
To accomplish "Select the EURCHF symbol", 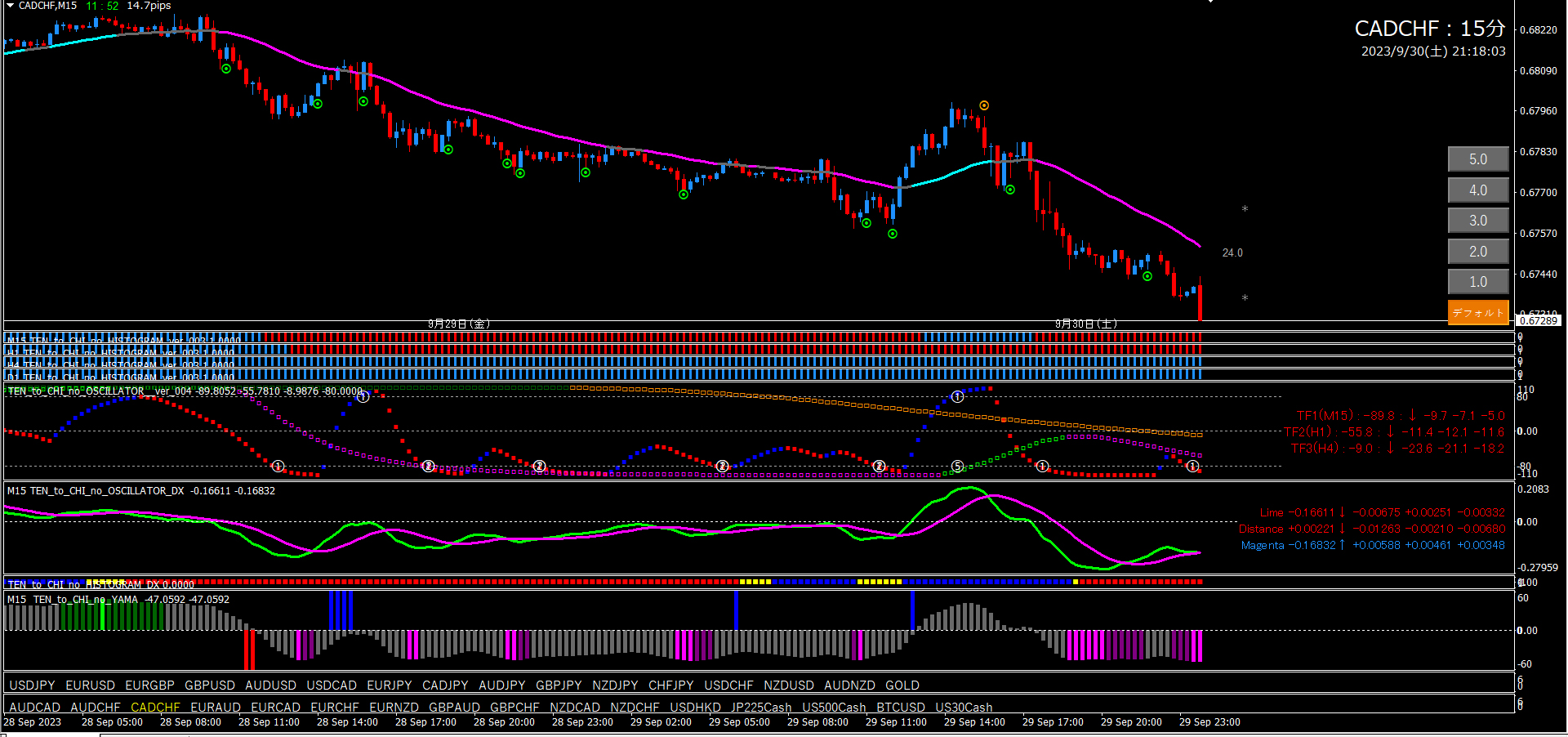I will coord(335,708).
